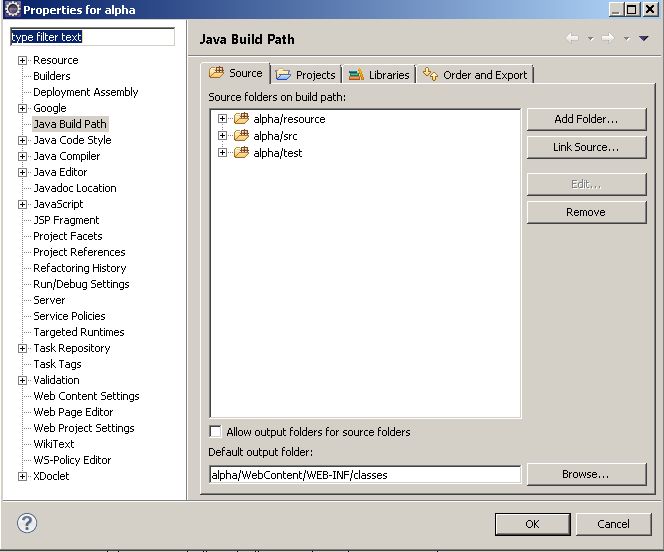Select Refactoring History tree item
This screenshot has height=552, width=664.
80,268
